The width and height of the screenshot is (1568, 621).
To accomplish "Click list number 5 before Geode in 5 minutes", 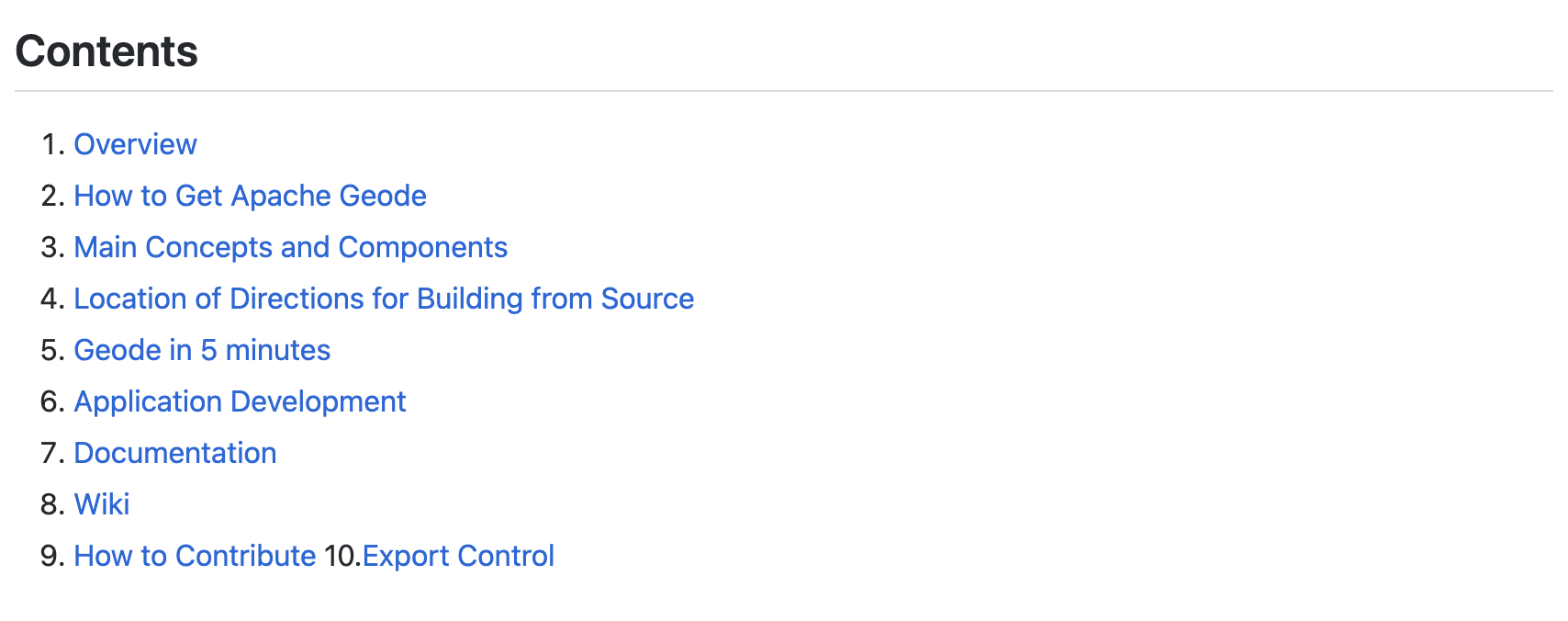I will 52,350.
